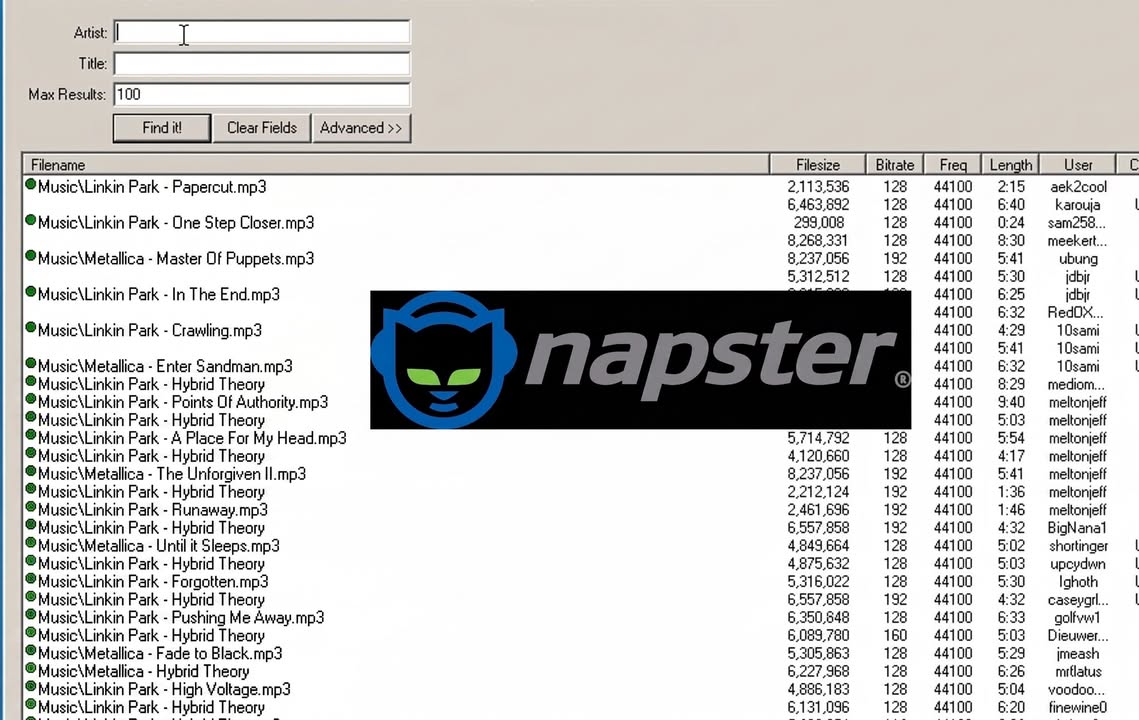Click green icon for Enter Sandman.mp3

click(31, 363)
